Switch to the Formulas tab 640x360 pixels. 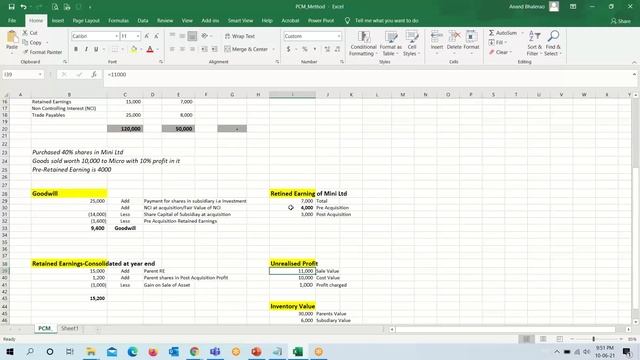[118, 20]
